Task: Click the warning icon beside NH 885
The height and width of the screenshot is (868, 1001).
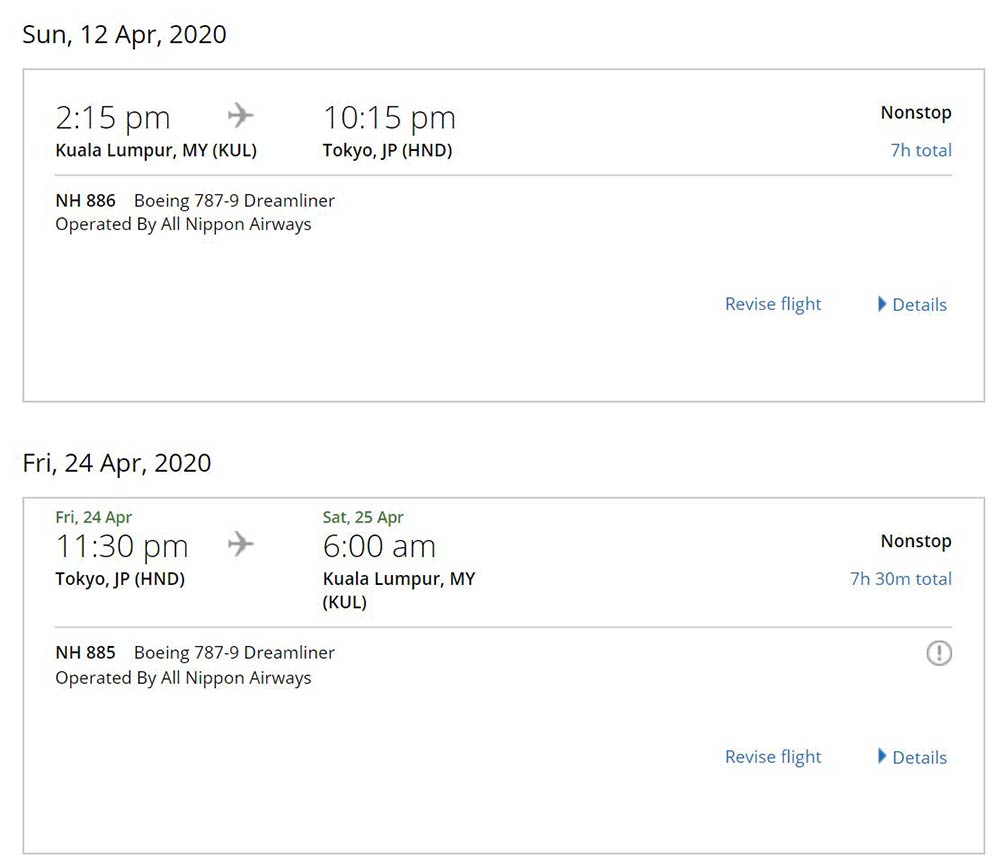Action: point(938,653)
